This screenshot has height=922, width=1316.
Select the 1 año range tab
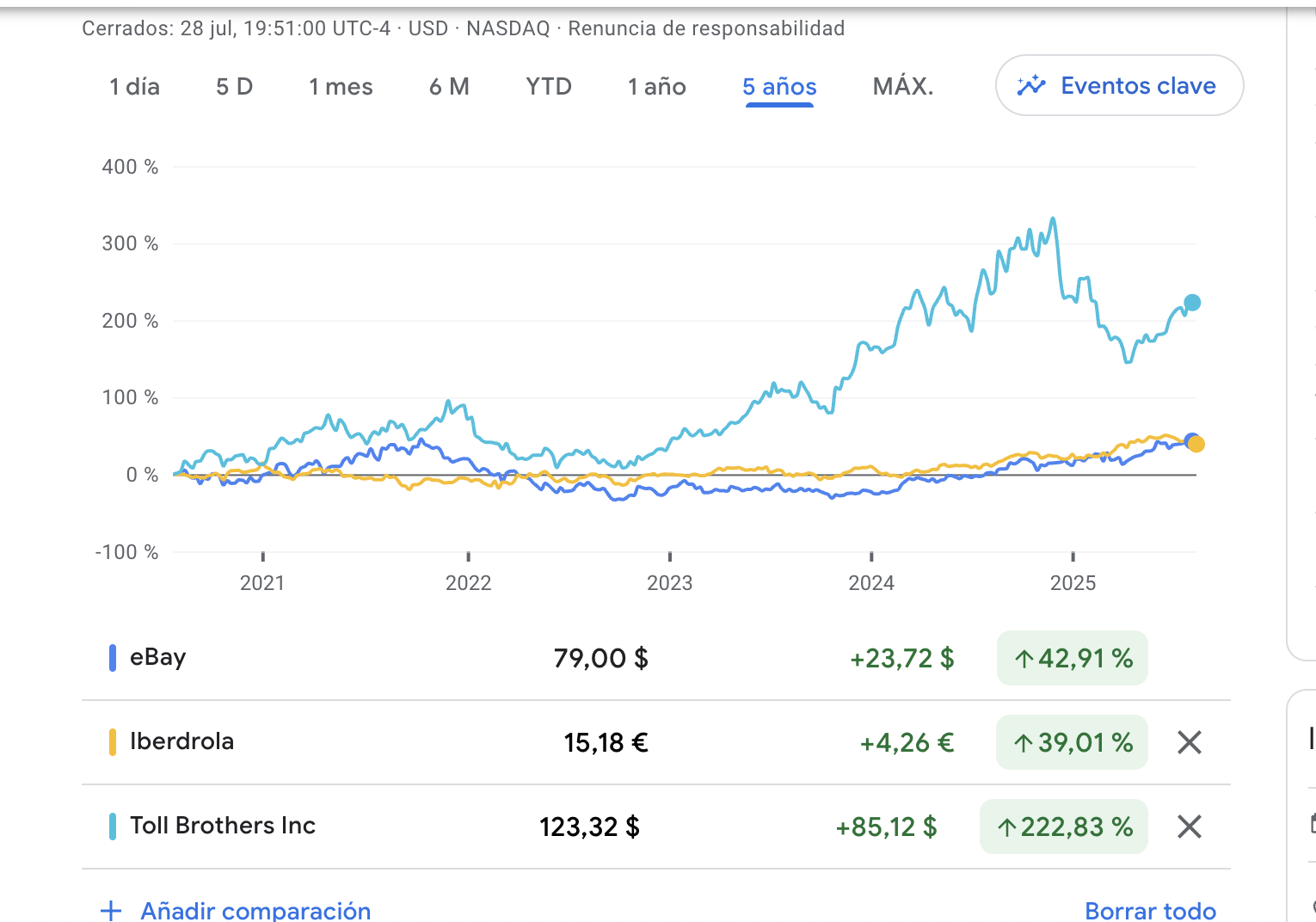pos(656,87)
